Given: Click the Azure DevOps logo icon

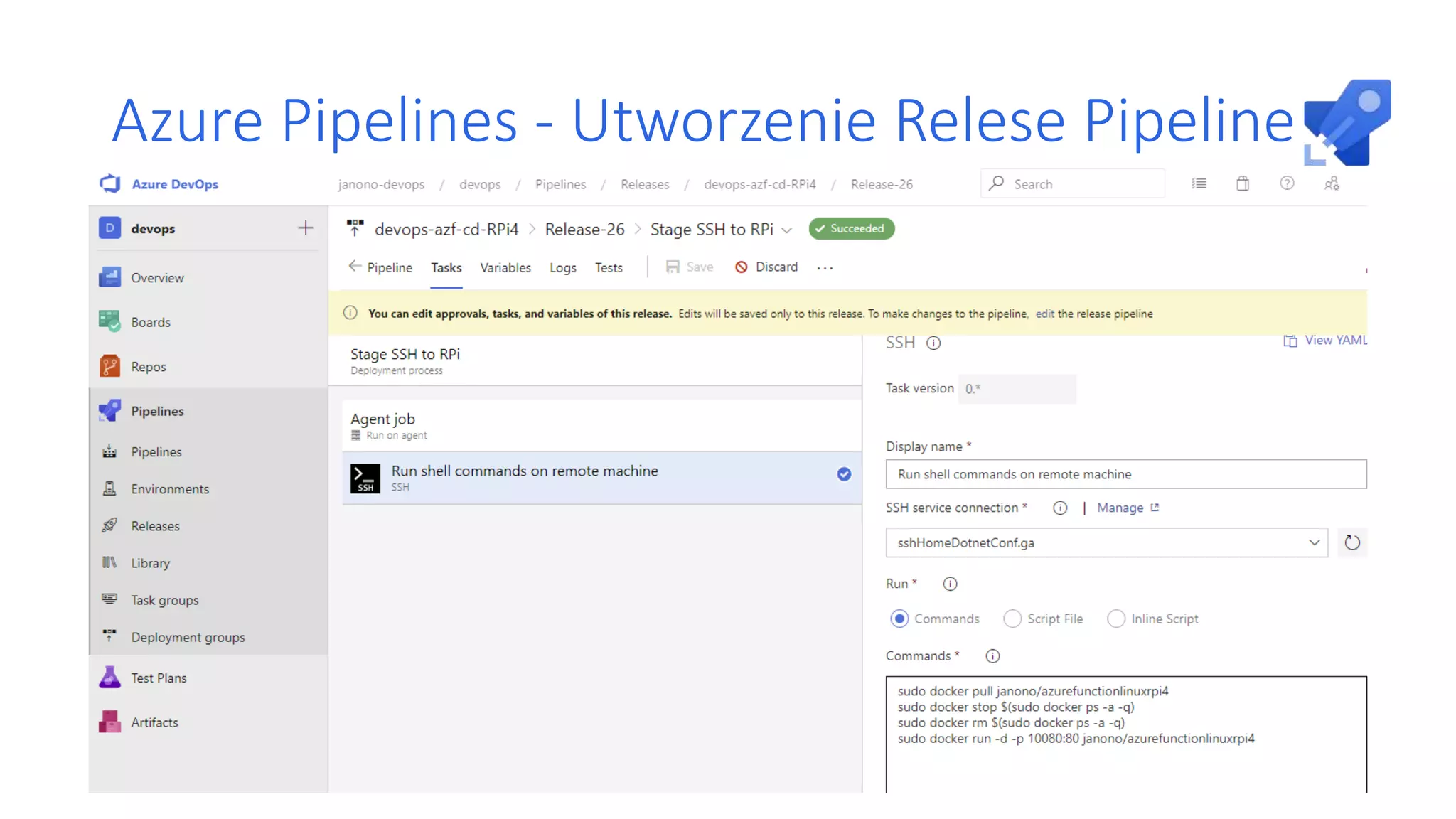Looking at the screenshot, I should pyautogui.click(x=110, y=183).
